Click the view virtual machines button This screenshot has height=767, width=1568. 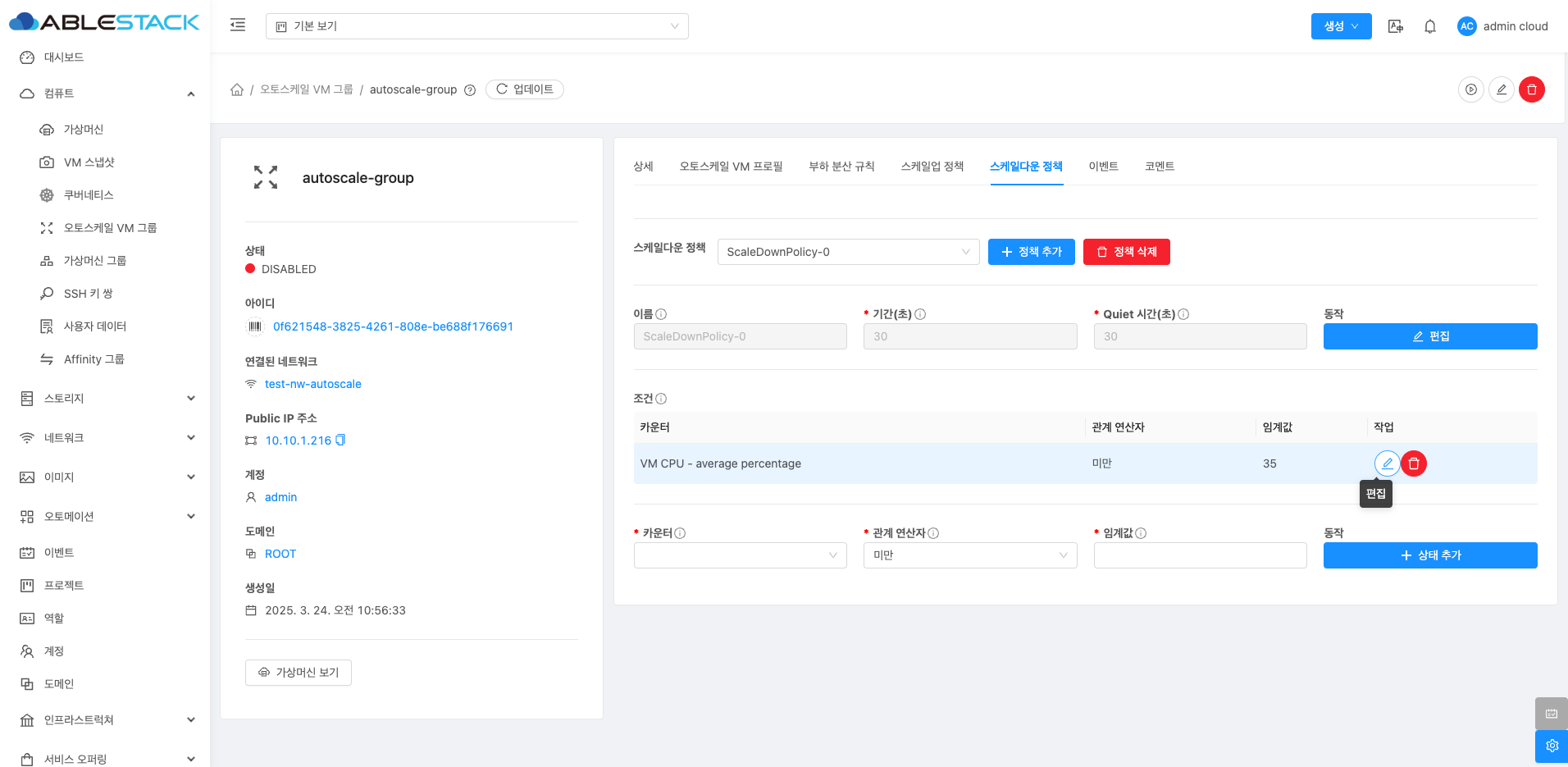click(x=299, y=673)
